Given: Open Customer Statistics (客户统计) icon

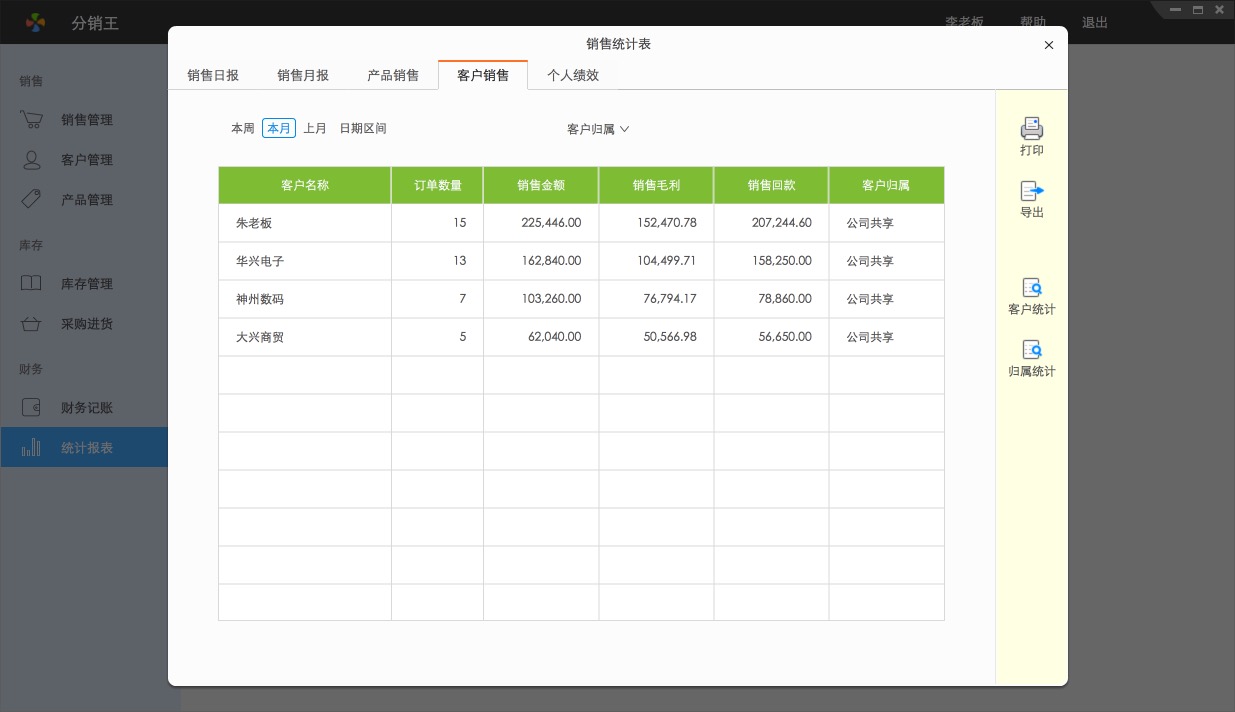Looking at the screenshot, I should 1031,288.
